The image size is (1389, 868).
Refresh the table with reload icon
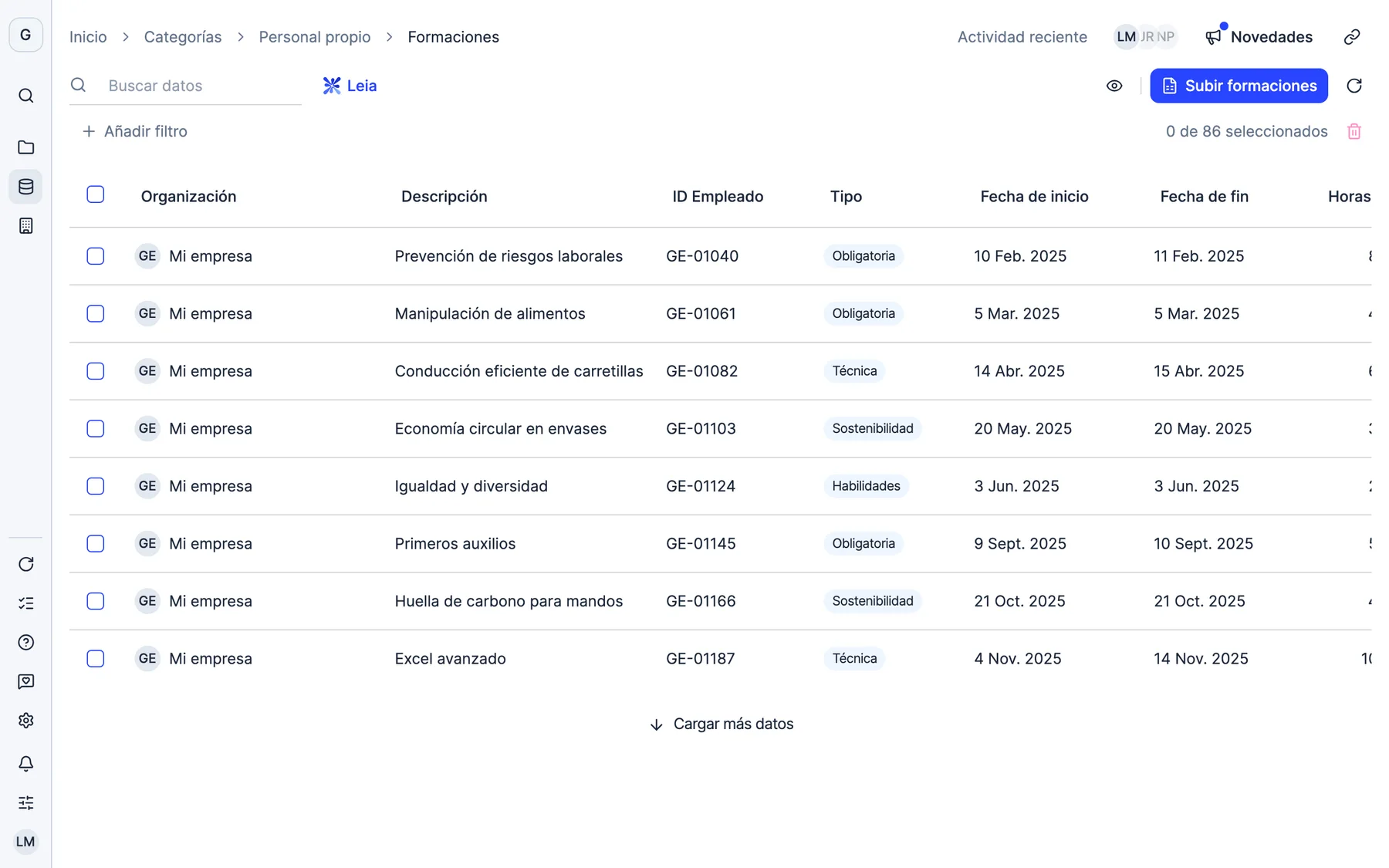click(x=1354, y=86)
